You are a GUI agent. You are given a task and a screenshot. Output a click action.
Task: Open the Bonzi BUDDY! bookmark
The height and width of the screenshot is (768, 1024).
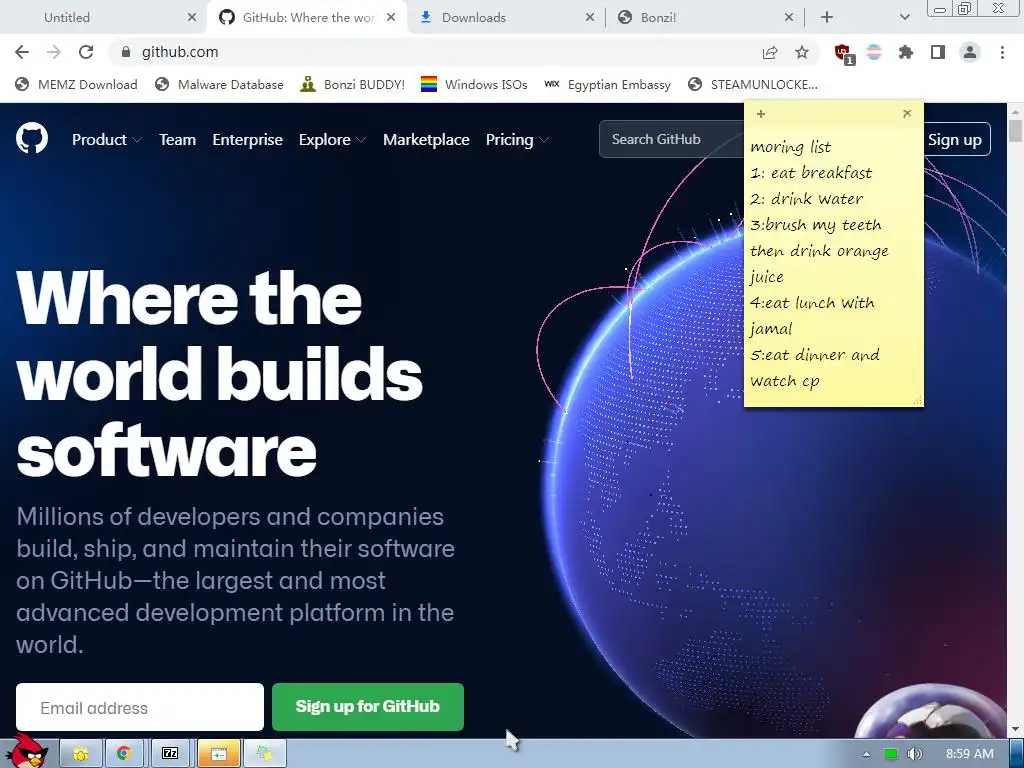pyautogui.click(x=353, y=84)
